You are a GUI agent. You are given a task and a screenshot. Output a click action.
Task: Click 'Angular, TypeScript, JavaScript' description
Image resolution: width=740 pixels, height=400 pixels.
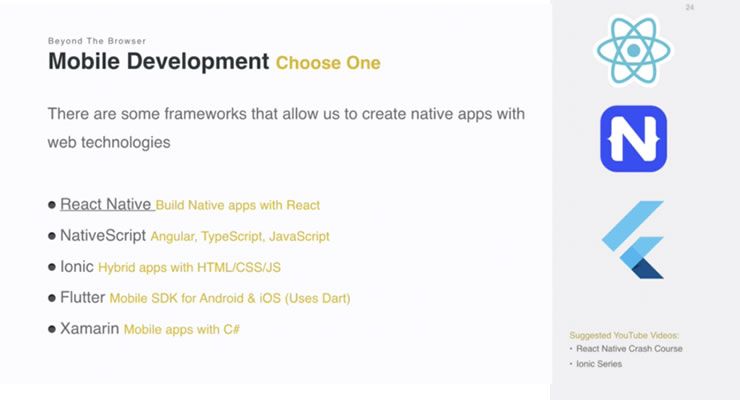point(240,237)
